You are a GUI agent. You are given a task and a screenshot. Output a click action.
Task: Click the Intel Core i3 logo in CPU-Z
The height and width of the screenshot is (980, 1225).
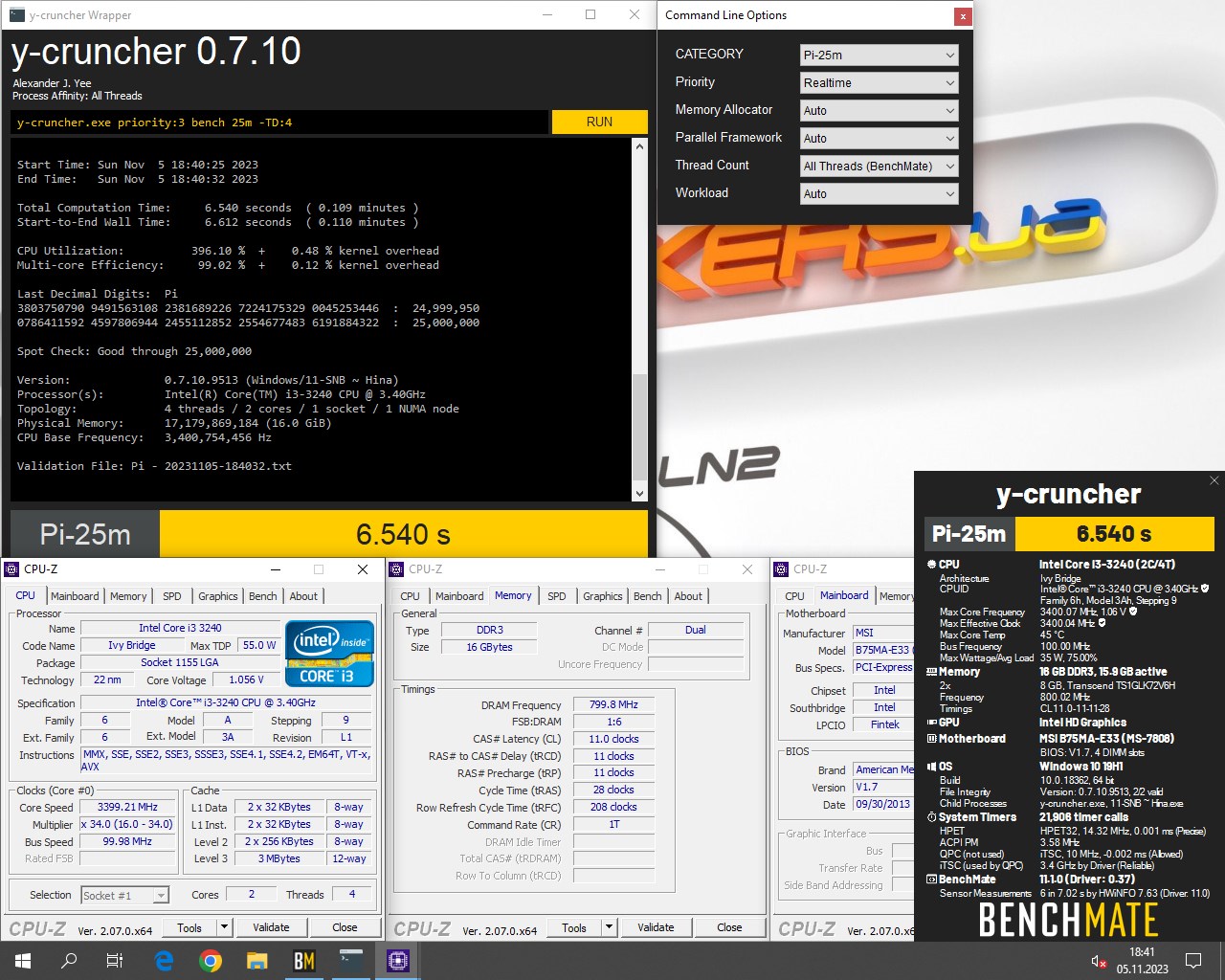point(329,654)
